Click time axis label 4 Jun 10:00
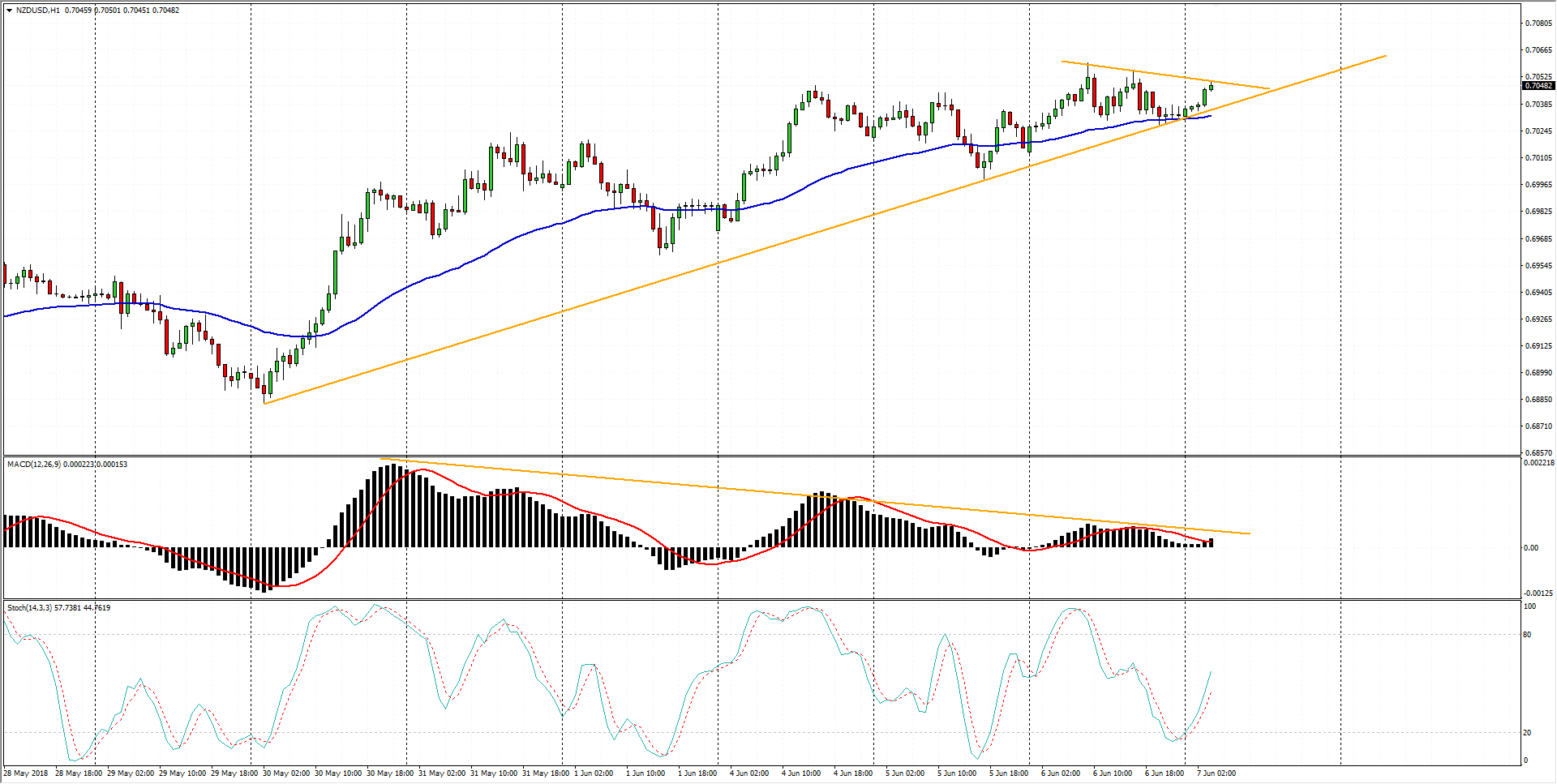The width and height of the screenshot is (1557, 784). coord(801,773)
